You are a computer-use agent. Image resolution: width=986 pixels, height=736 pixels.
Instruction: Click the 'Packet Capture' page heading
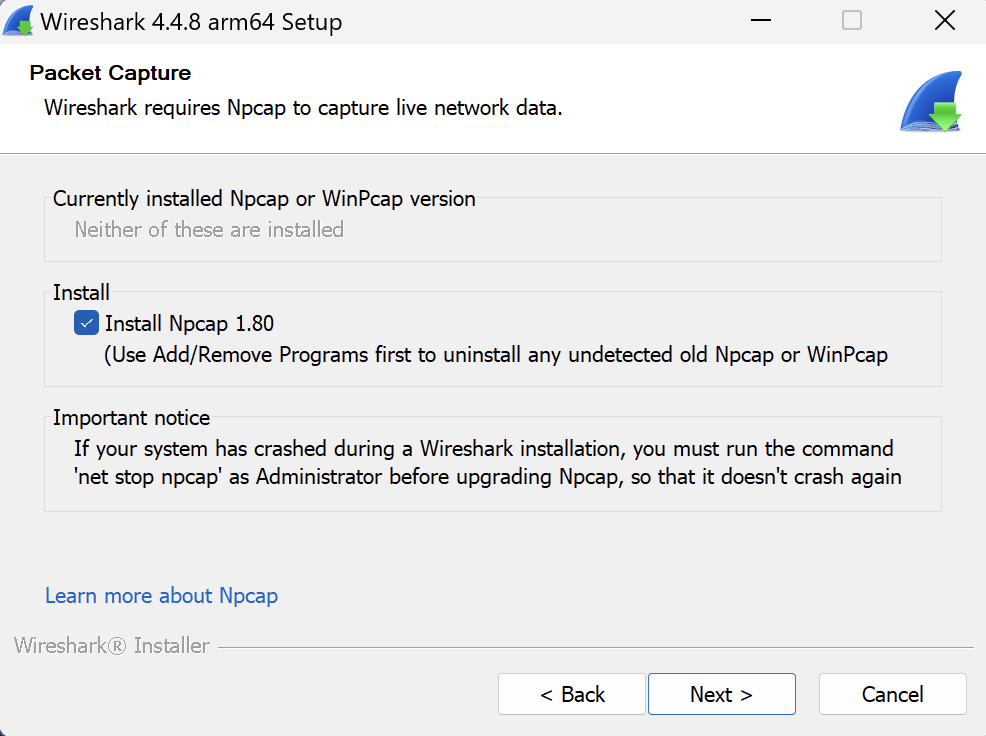pyautogui.click(x=110, y=73)
